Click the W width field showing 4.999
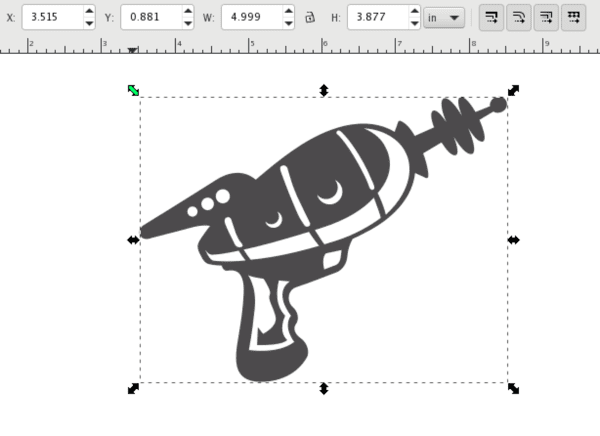 pyautogui.click(x=252, y=17)
